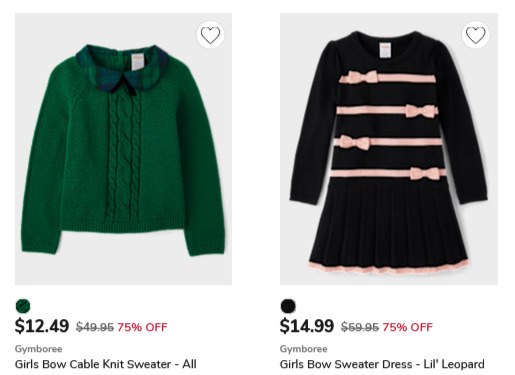Viewport: 515px width, 375px height.
Task: Open the black bow sweater dress image
Action: (389, 149)
